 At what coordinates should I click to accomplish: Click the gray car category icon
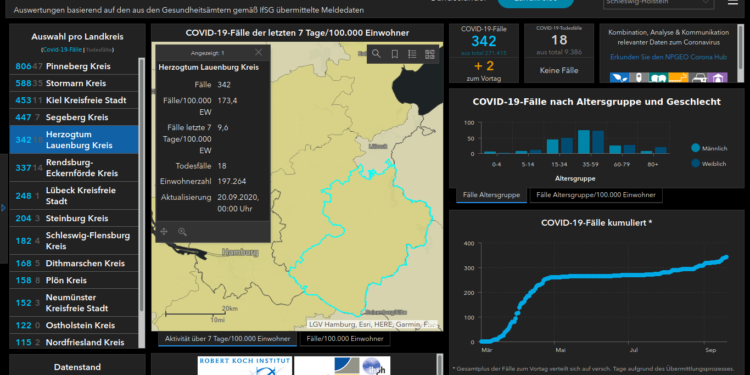pyautogui.click(x=698, y=77)
